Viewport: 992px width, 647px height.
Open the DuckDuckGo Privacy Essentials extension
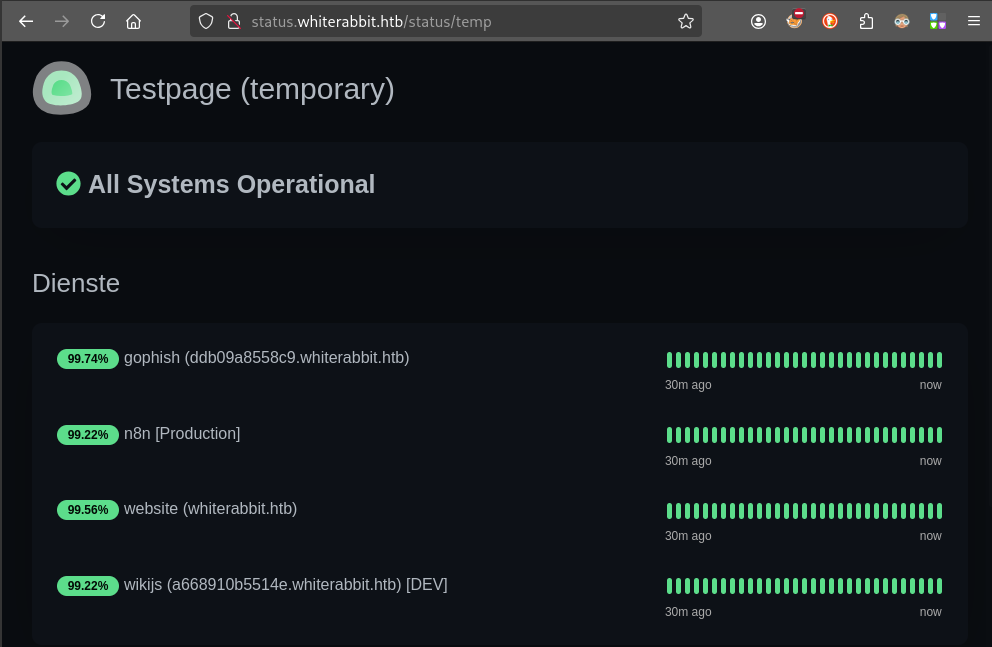[830, 21]
